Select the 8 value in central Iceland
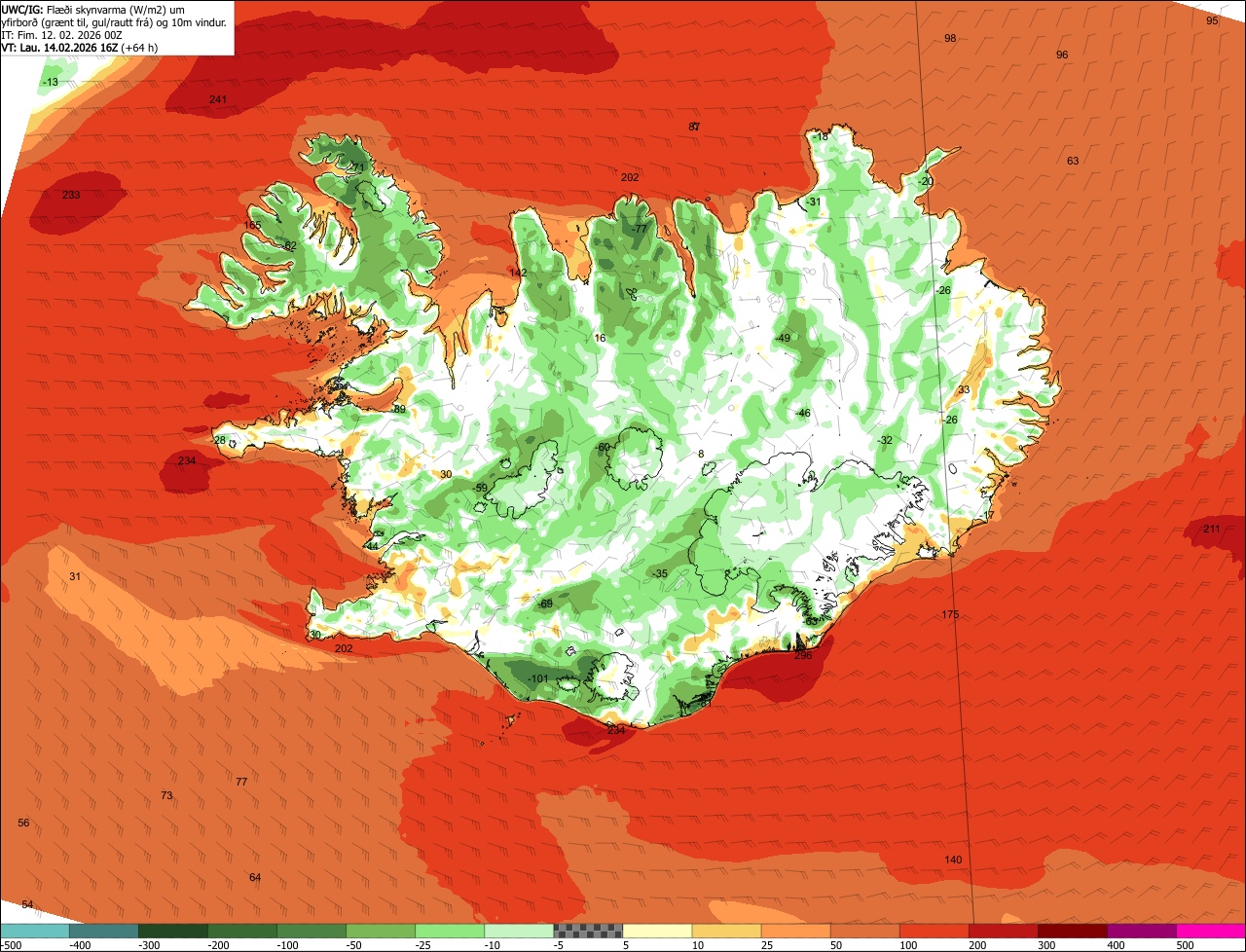This screenshot has width=1246, height=952. 701,454
